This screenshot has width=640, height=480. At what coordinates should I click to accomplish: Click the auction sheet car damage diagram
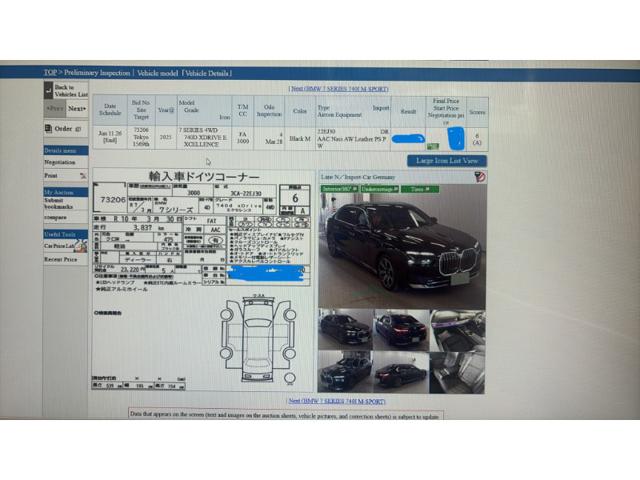point(258,339)
